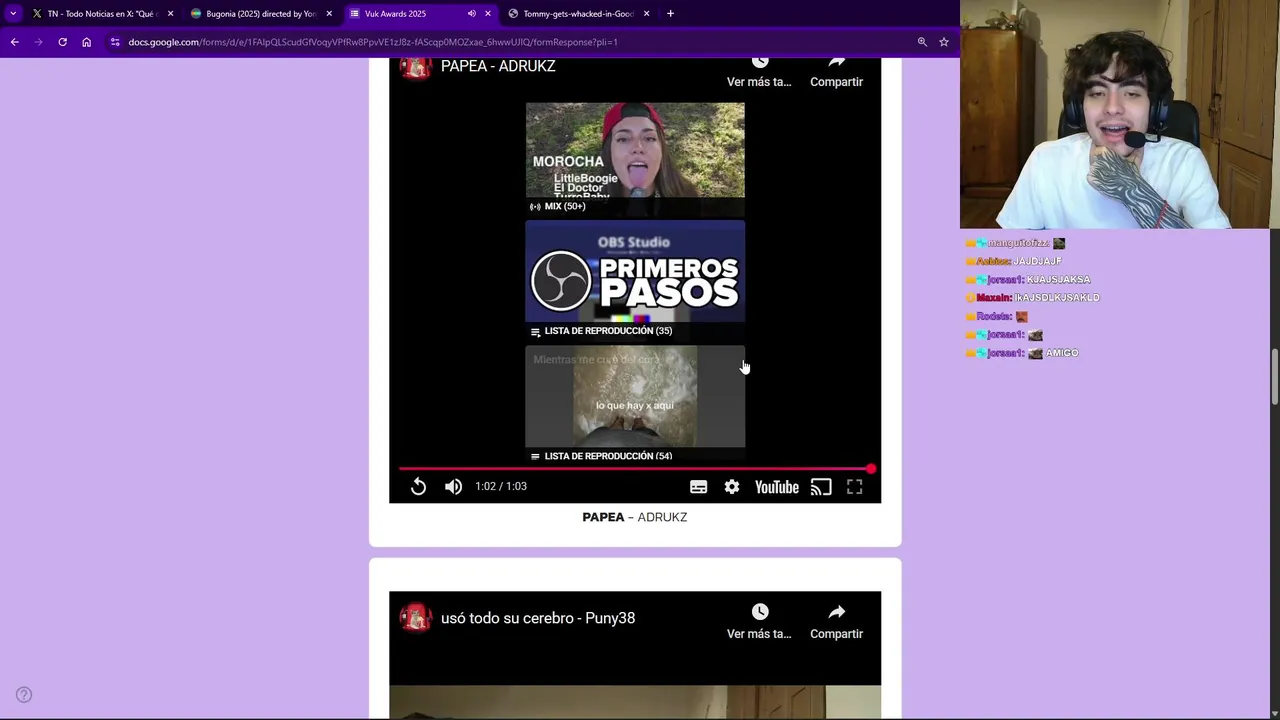Open the 'PAPEA - ADRUKZ' video title
This screenshot has width=1280, height=720.
coord(498,66)
